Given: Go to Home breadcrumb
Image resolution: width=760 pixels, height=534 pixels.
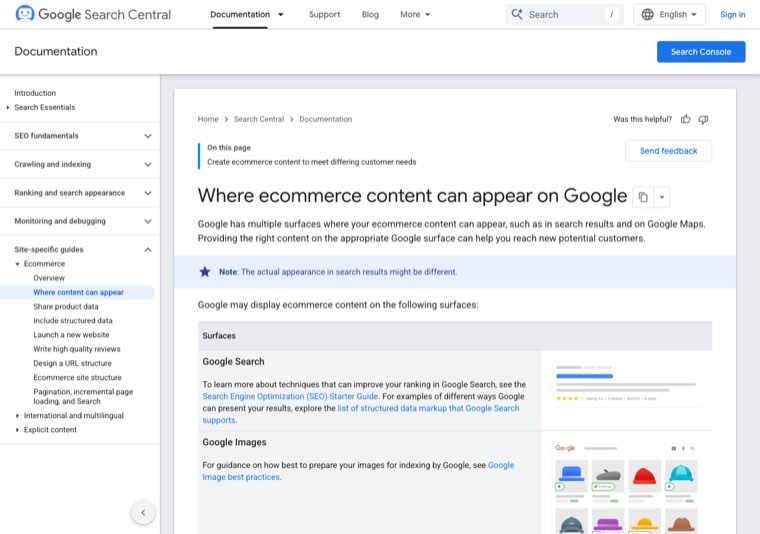Looking at the screenshot, I should click(208, 119).
